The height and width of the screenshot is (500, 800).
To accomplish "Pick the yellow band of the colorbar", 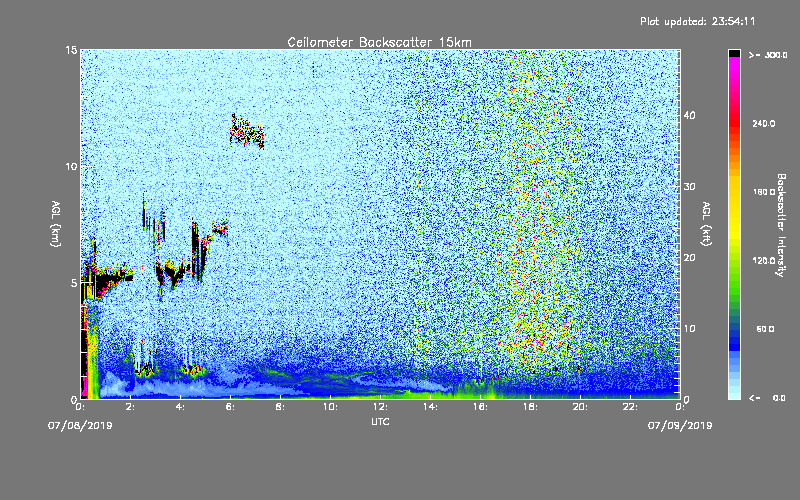I will click(x=734, y=209).
